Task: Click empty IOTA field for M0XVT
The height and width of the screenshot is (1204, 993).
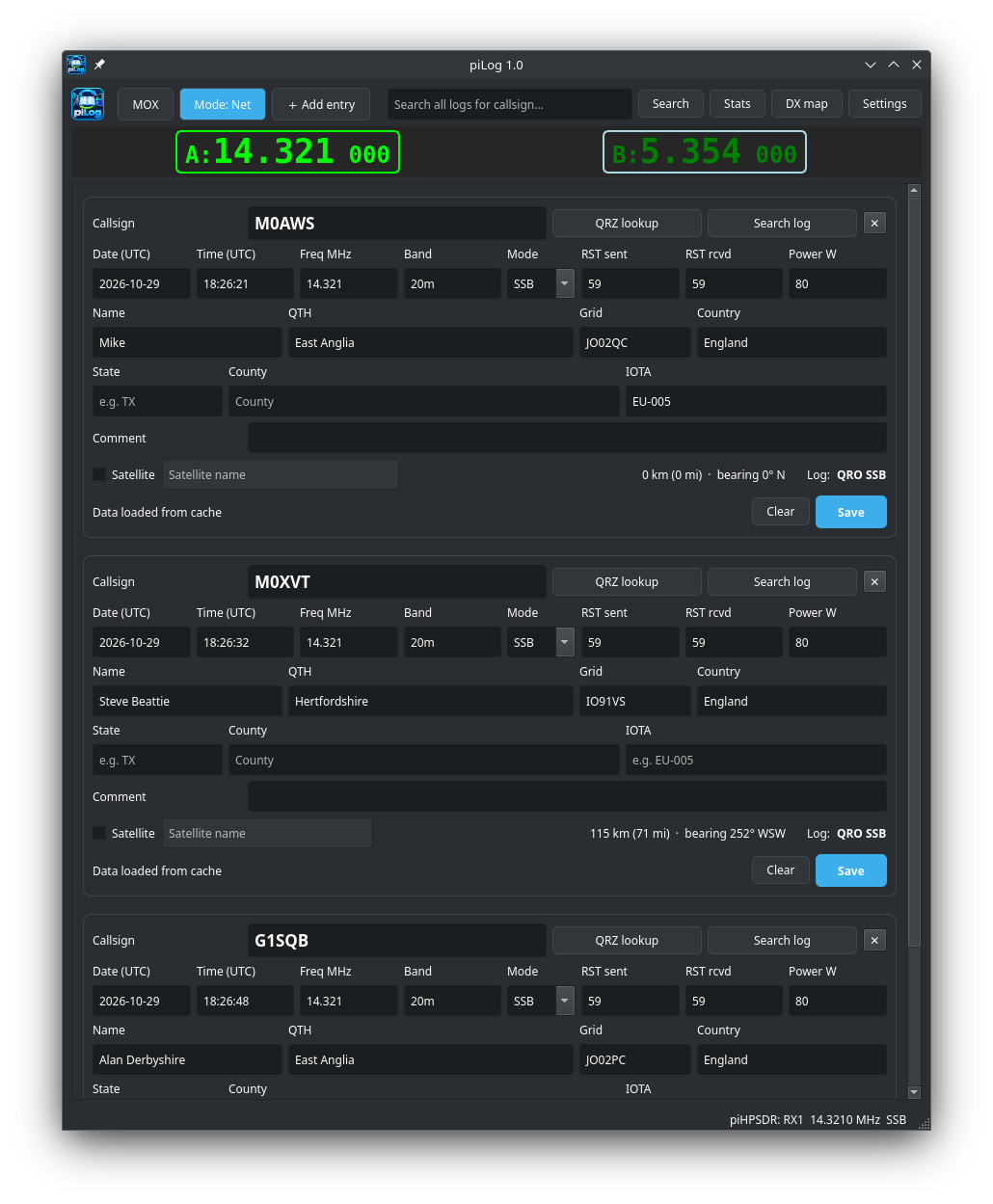Action: coord(756,760)
